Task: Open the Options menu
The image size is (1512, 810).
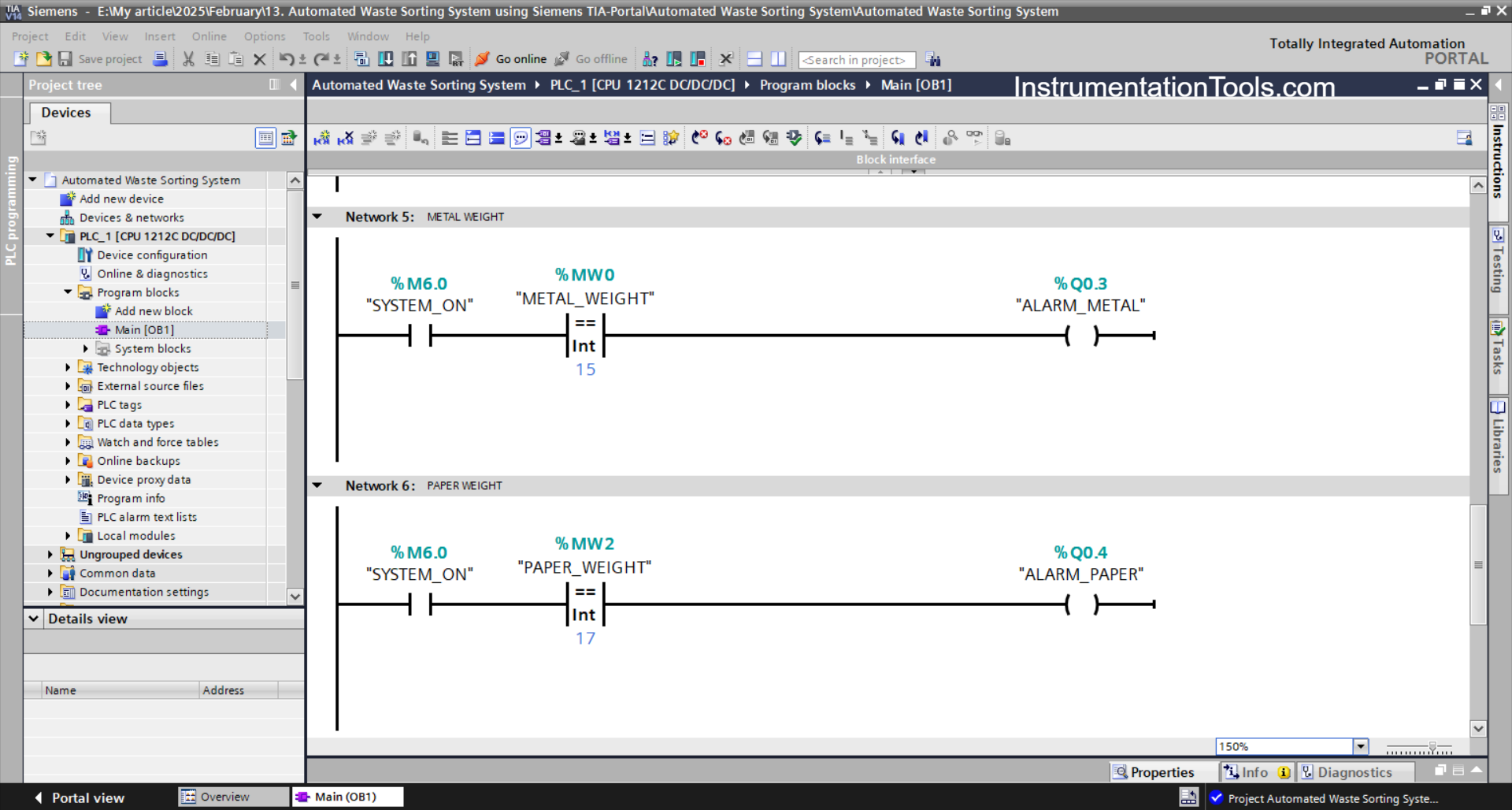Action: [265, 36]
